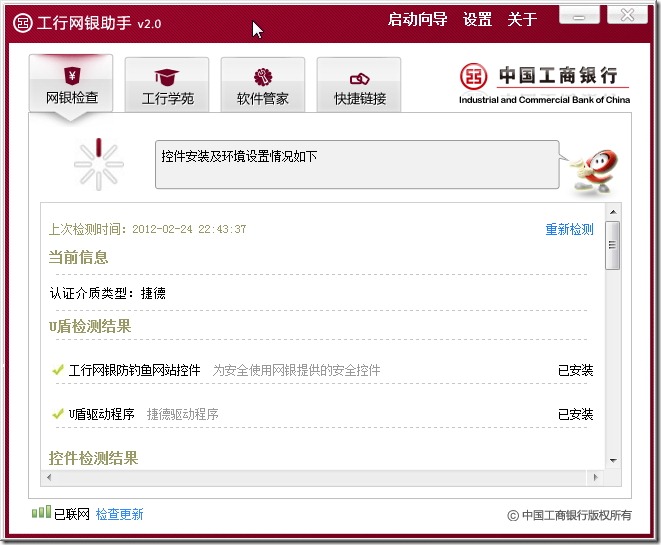The height and width of the screenshot is (545, 661).
Task: Click checkmark beside 工行网银防钓鱼网站控件
Action: click(57, 370)
